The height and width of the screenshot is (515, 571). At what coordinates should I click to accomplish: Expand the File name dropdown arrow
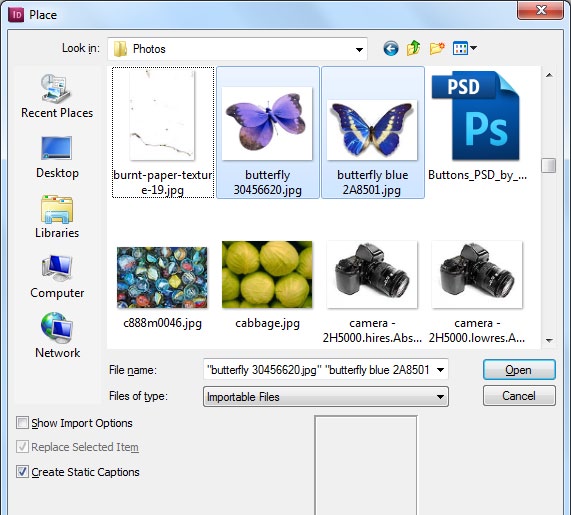point(440,370)
